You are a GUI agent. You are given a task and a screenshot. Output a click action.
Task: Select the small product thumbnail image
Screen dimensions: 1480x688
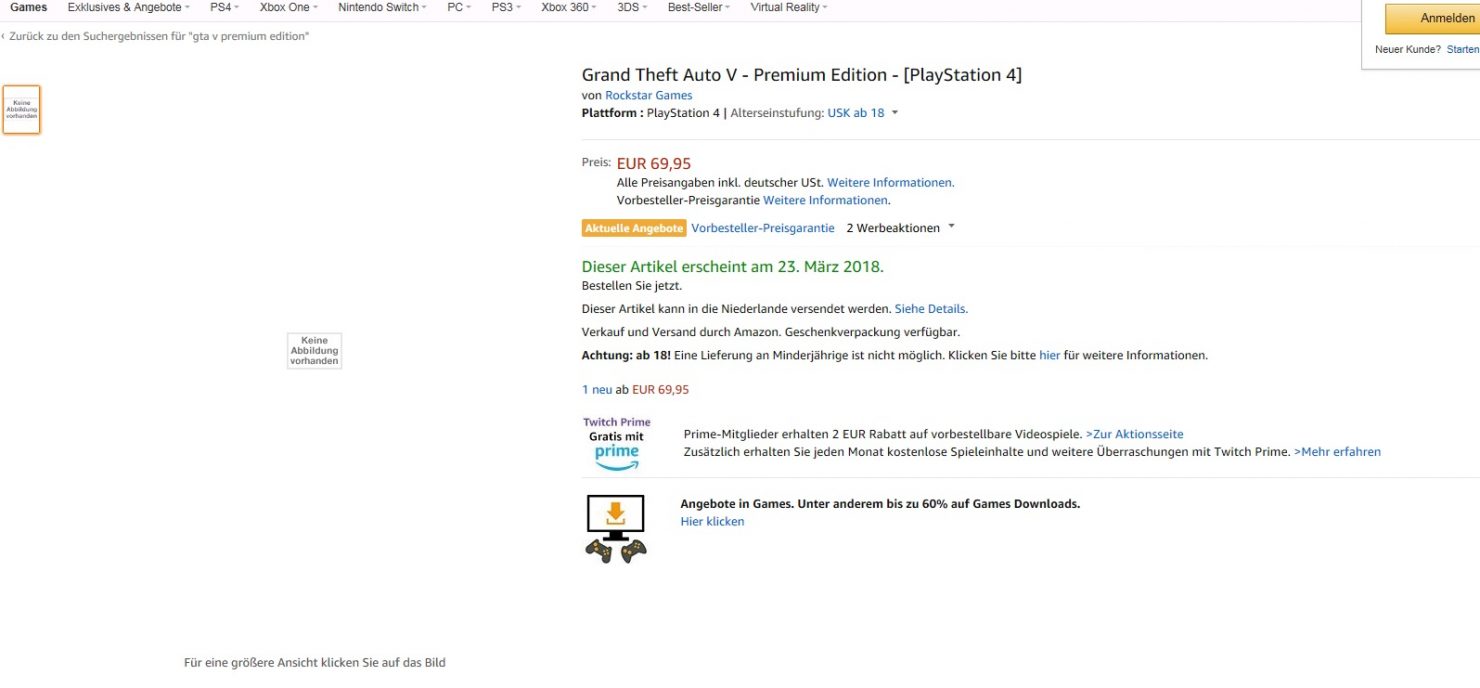click(x=21, y=110)
